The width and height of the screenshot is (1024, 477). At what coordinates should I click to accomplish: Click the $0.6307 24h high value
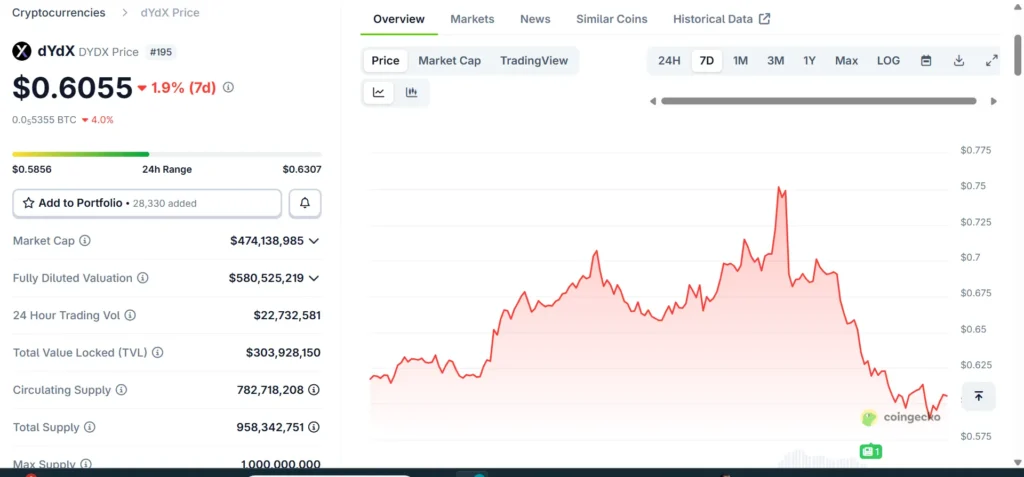[302, 169]
